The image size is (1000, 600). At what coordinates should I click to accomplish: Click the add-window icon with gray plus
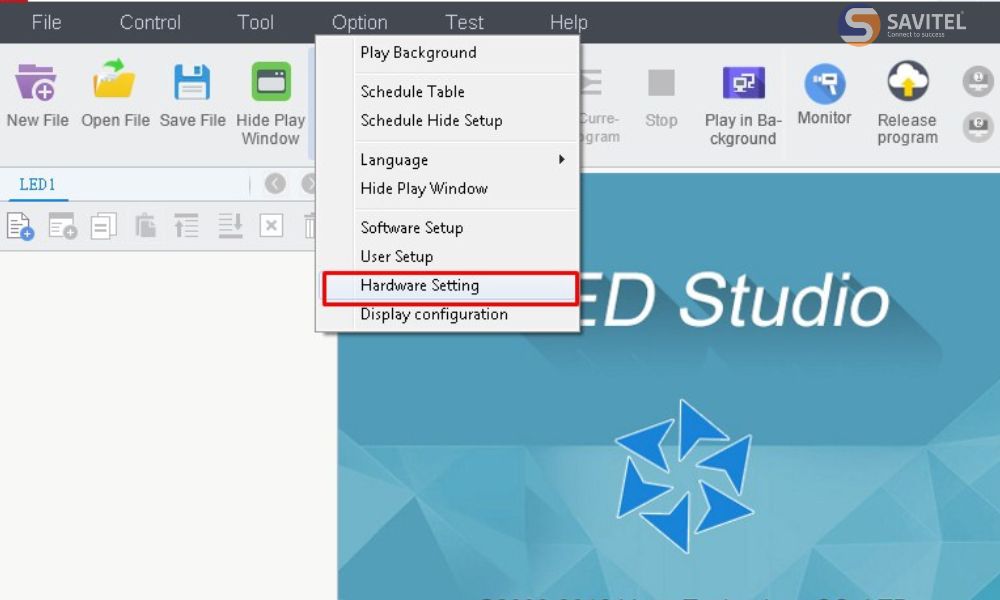click(x=62, y=226)
